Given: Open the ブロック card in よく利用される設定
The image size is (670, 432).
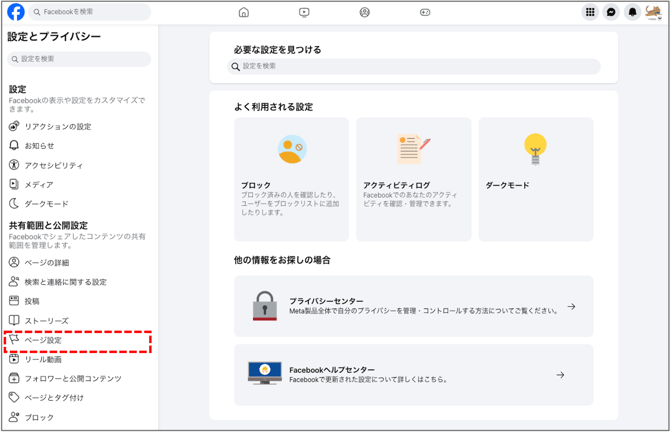Looking at the screenshot, I should click(x=291, y=179).
